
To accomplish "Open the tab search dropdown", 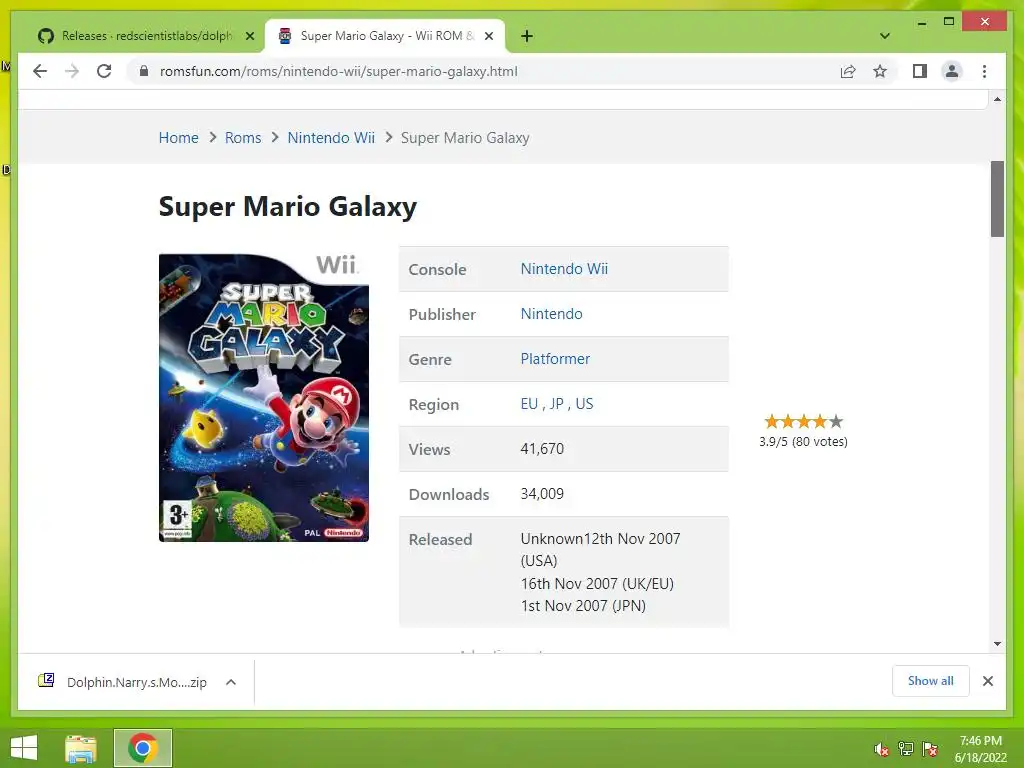I will (x=884, y=36).
